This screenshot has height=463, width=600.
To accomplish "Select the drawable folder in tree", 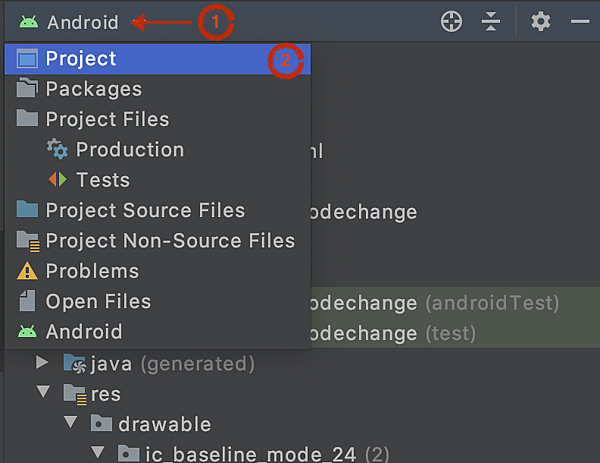I will (x=165, y=424).
